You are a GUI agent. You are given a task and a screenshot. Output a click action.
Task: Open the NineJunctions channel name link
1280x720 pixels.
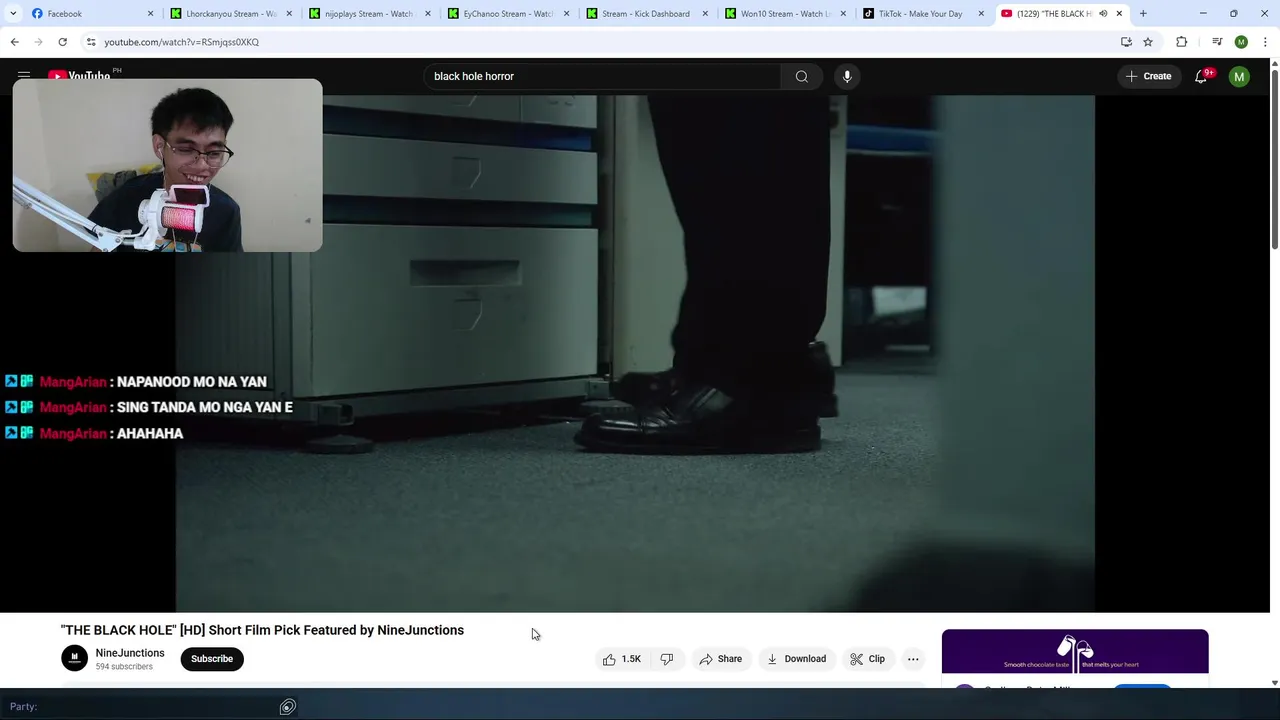pyautogui.click(x=130, y=653)
